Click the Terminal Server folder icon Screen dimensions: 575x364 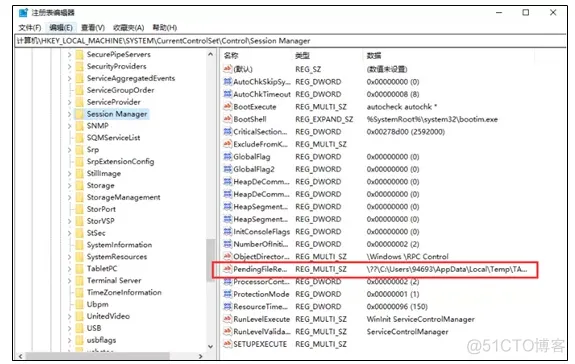click(79, 281)
